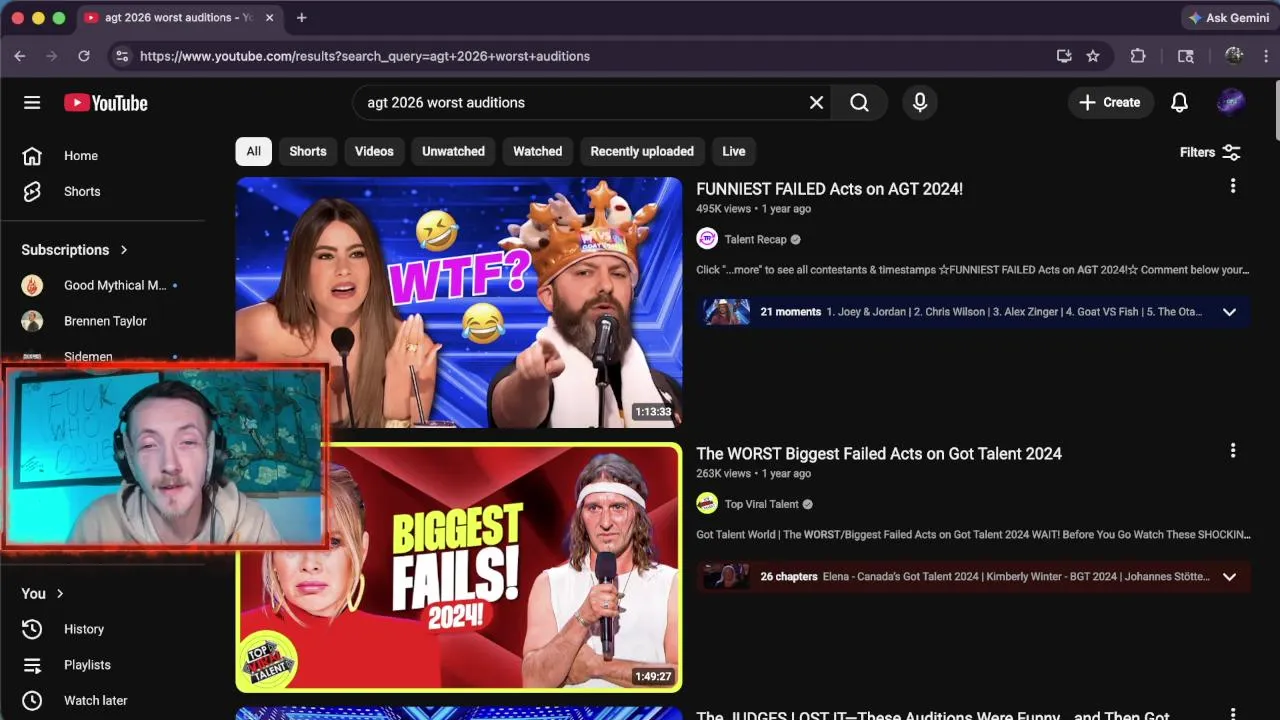1280x720 pixels.
Task: Select the Watched filter chip
Action: coord(538,152)
